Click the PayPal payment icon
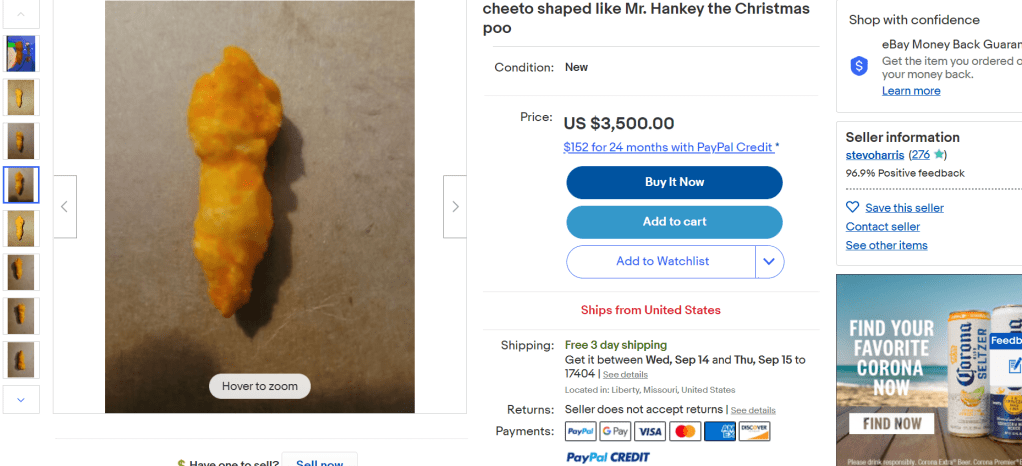This screenshot has width=1022, height=466. 581,432
